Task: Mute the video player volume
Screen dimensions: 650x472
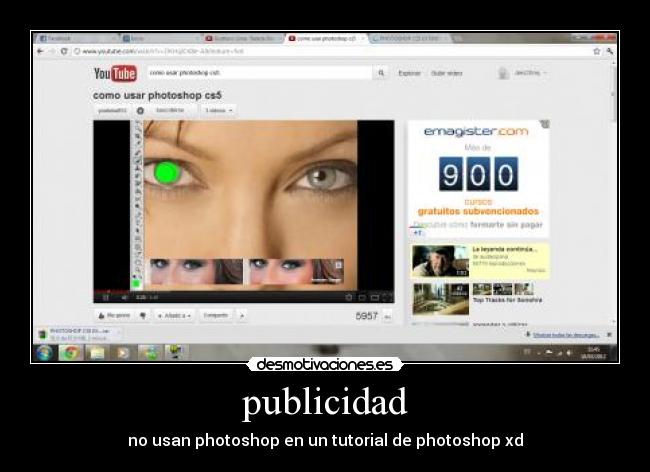Action: point(124,297)
